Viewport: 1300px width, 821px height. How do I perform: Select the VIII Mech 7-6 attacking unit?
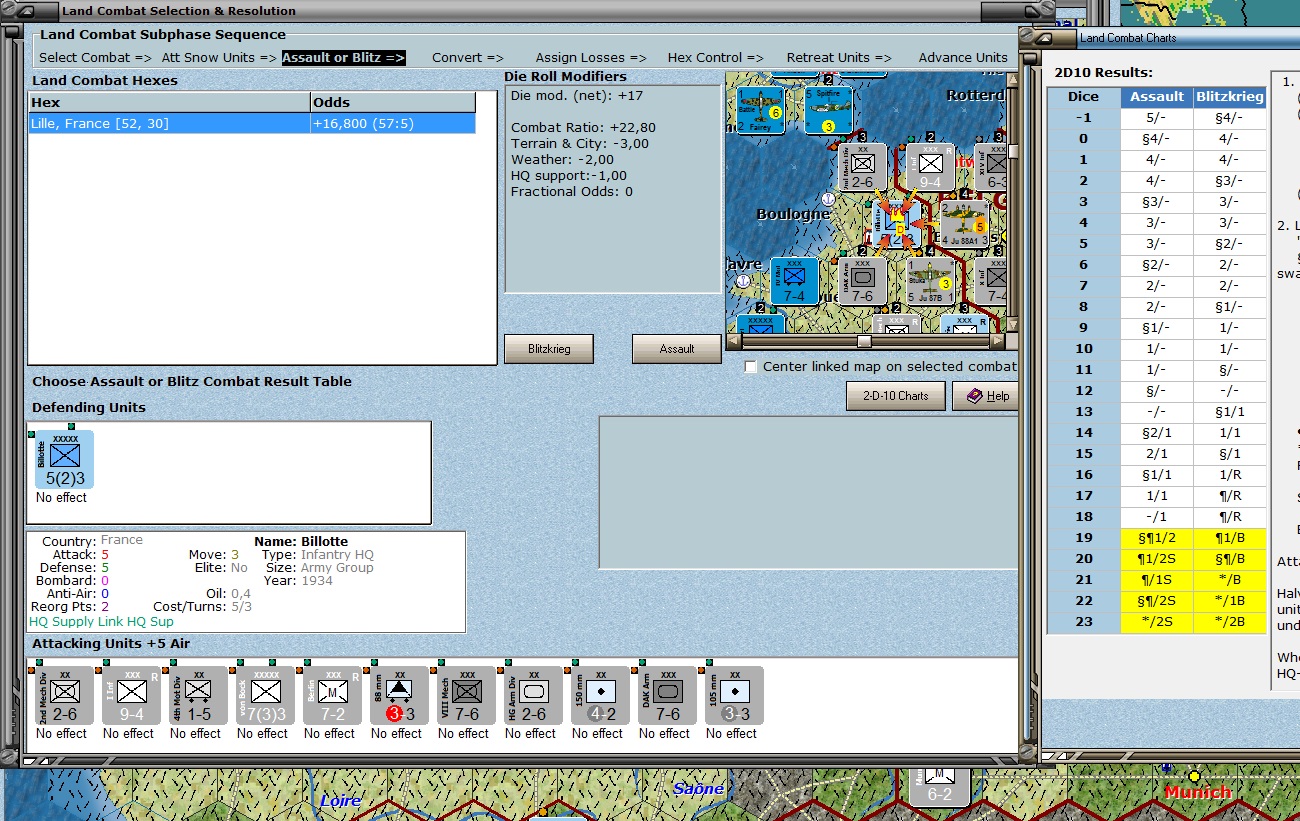click(467, 695)
